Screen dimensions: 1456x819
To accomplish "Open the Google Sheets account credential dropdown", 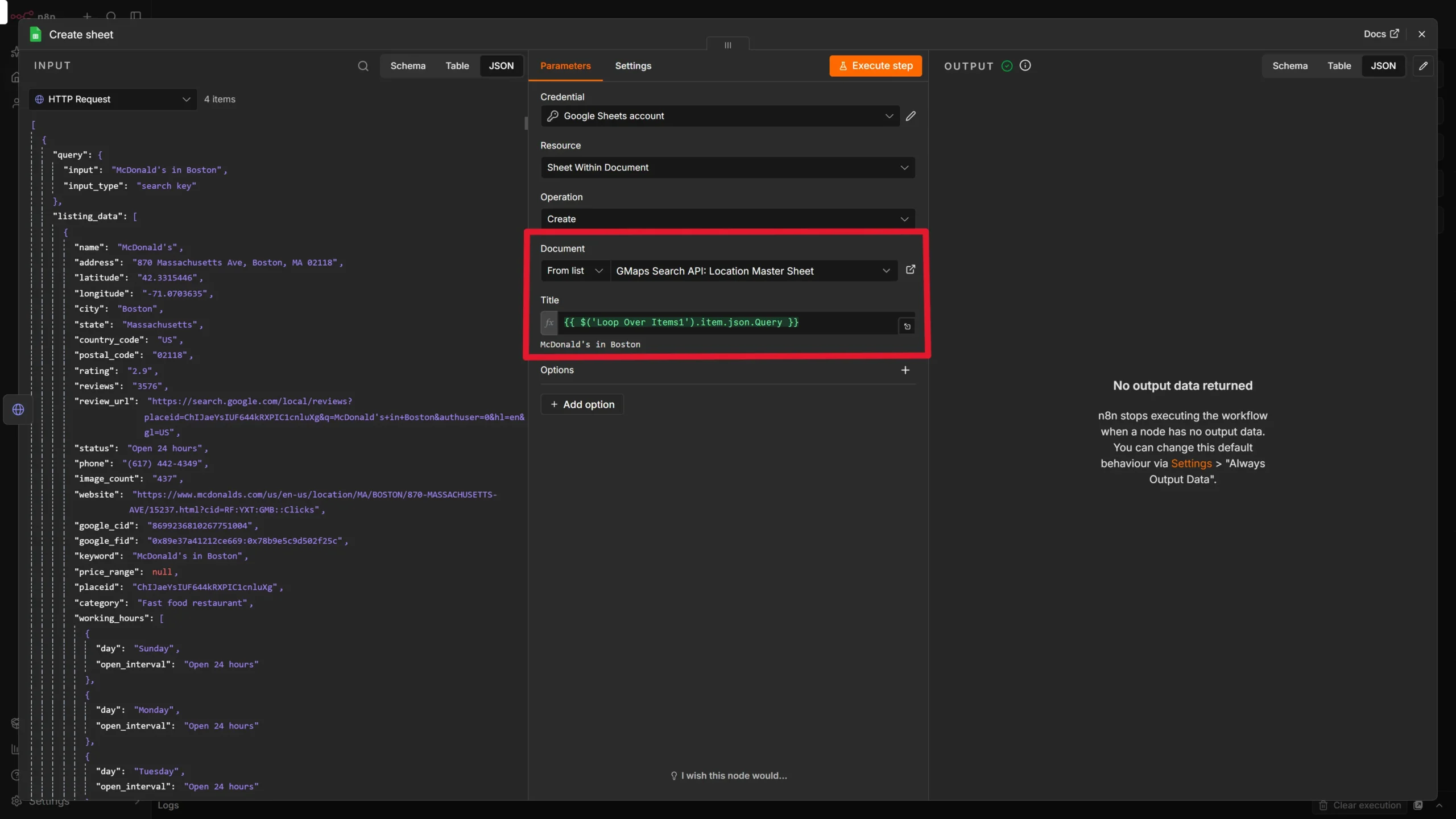I will (x=720, y=116).
